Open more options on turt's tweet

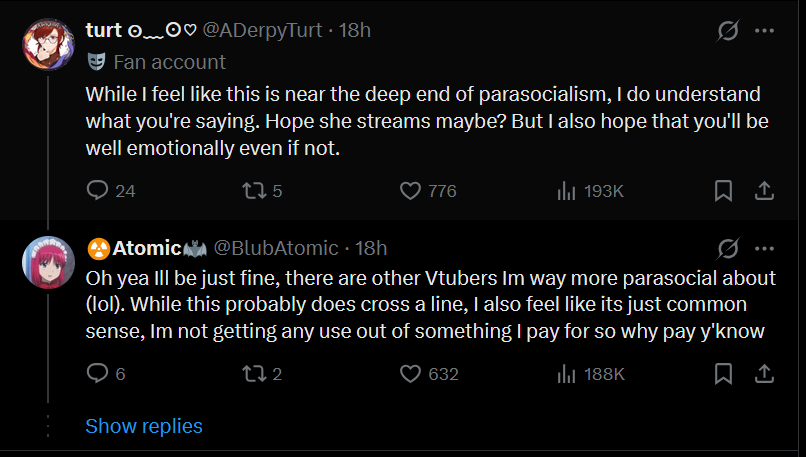[764, 30]
